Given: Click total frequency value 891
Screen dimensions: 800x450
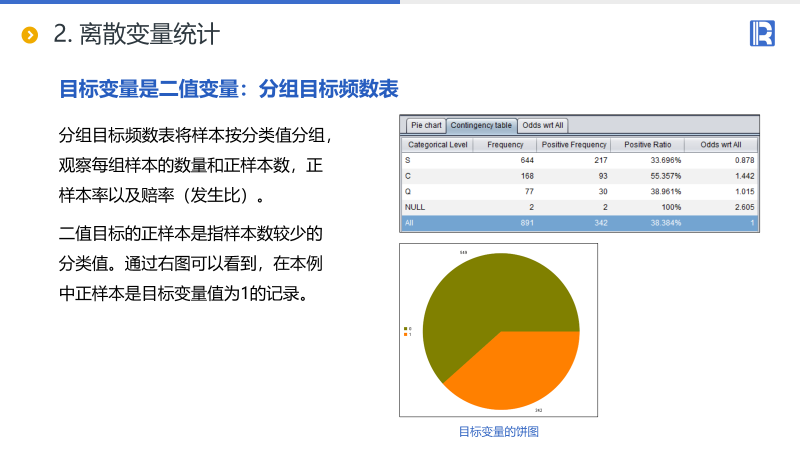Looking at the screenshot, I should (x=527, y=223).
